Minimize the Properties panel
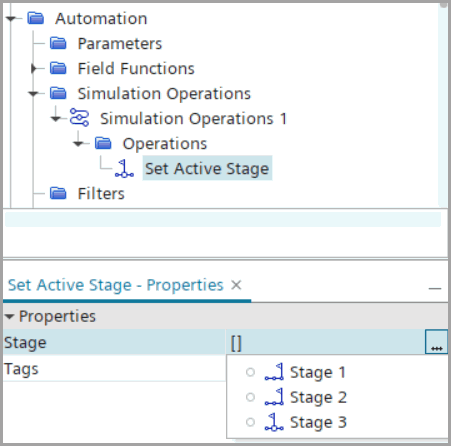 (435, 288)
